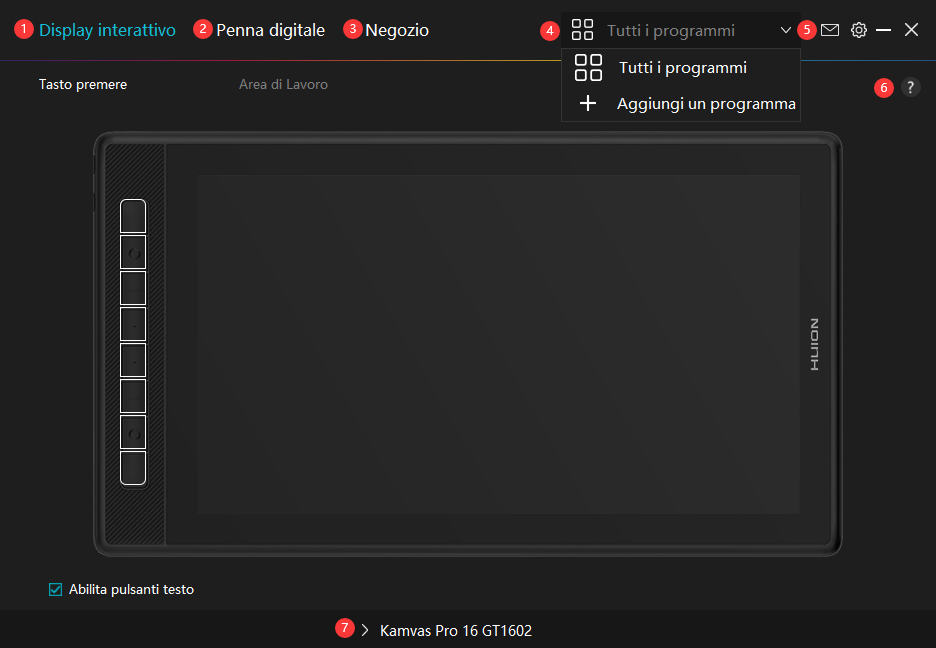The height and width of the screenshot is (648, 936).
Task: Click the fourth press key from the top
Action: [133, 324]
